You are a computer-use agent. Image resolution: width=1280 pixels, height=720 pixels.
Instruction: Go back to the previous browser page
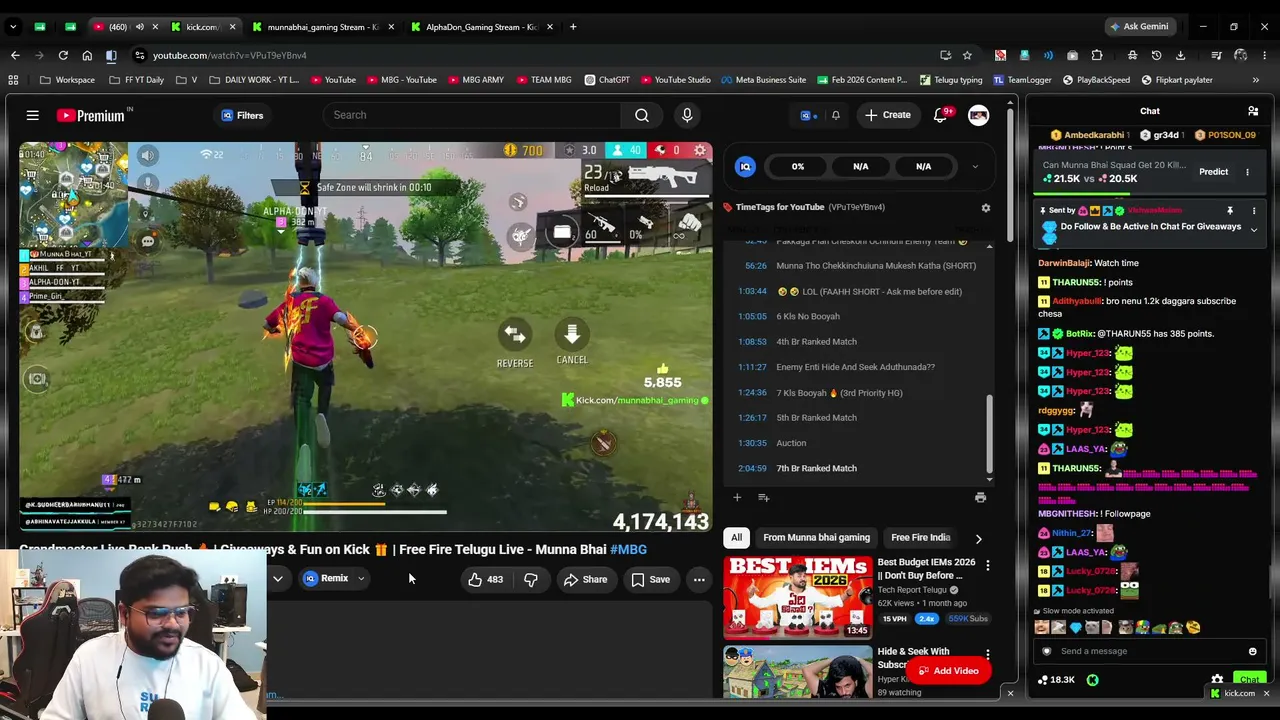coord(15,55)
